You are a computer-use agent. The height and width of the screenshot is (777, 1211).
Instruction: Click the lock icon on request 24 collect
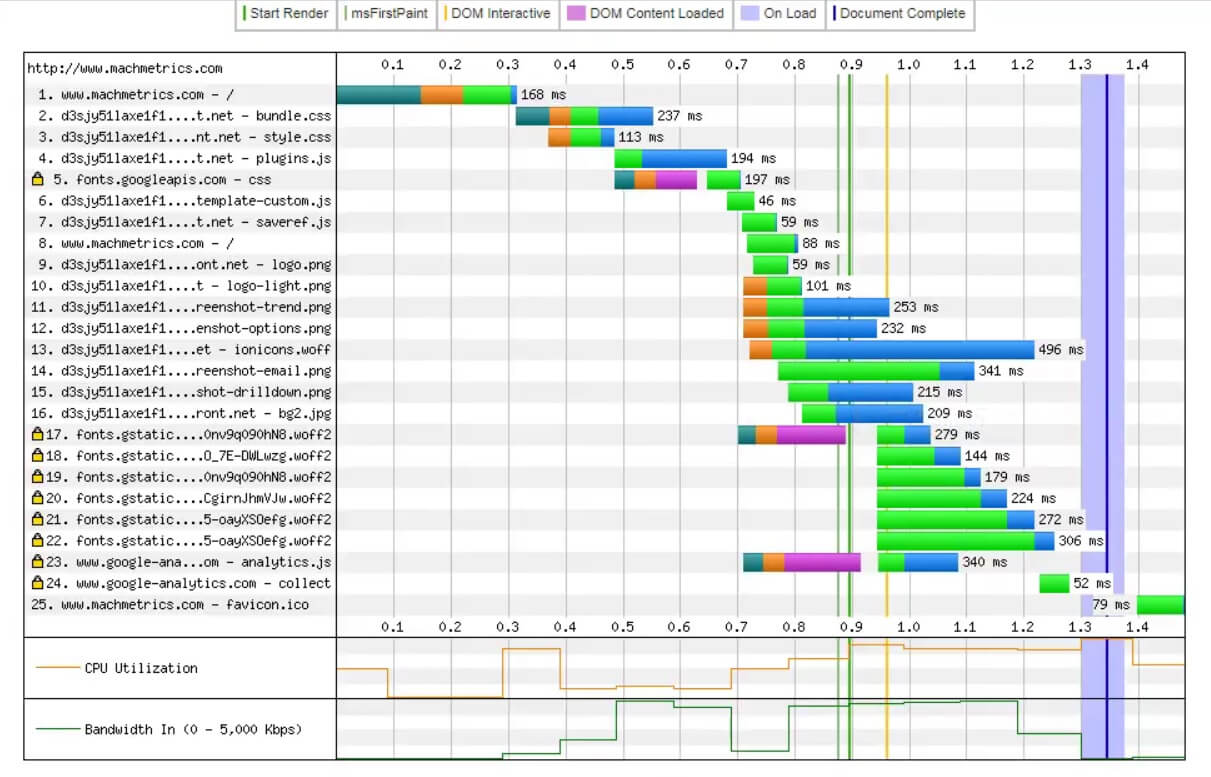37,583
